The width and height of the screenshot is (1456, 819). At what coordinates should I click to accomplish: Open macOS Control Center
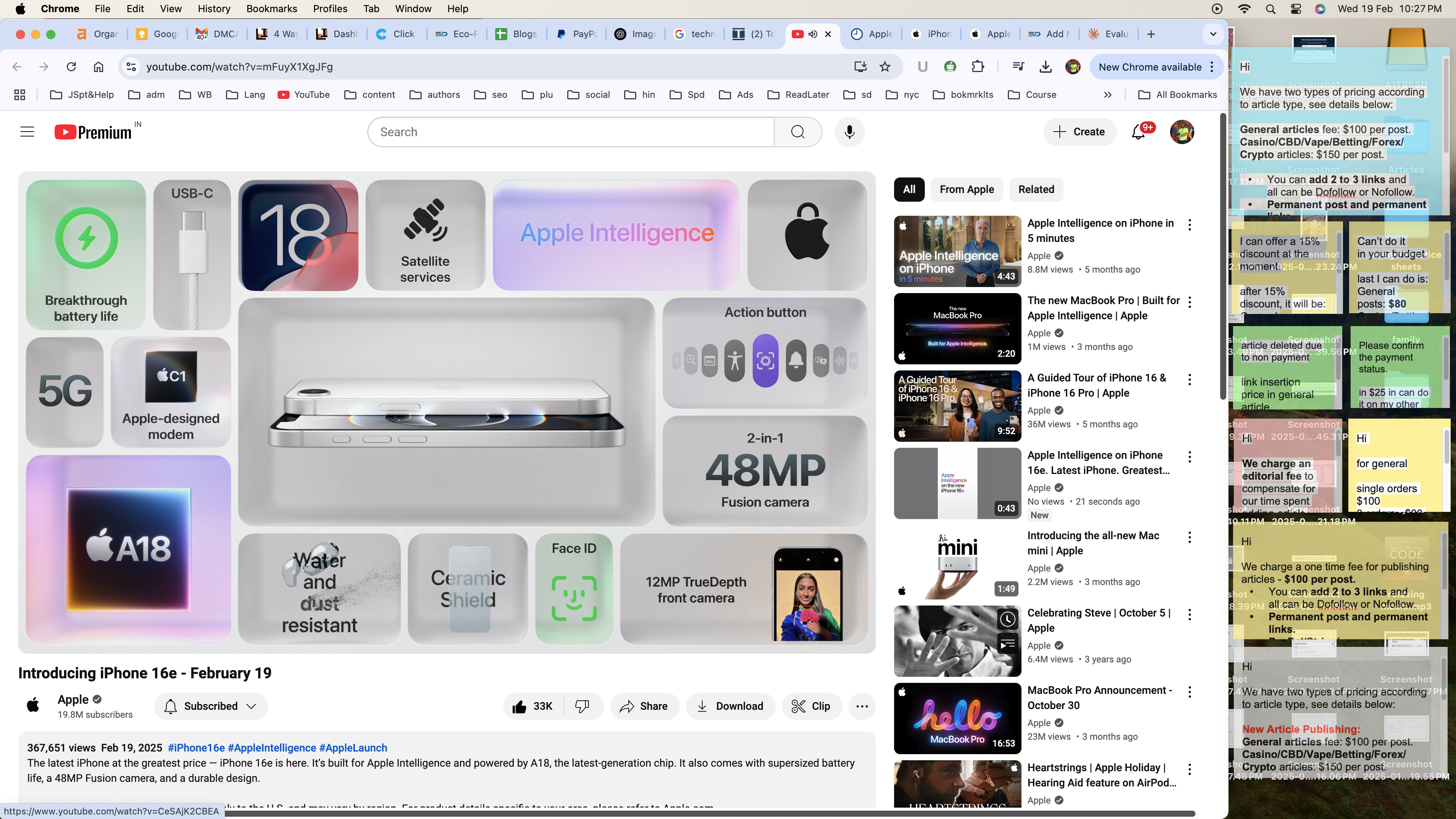click(x=1296, y=8)
